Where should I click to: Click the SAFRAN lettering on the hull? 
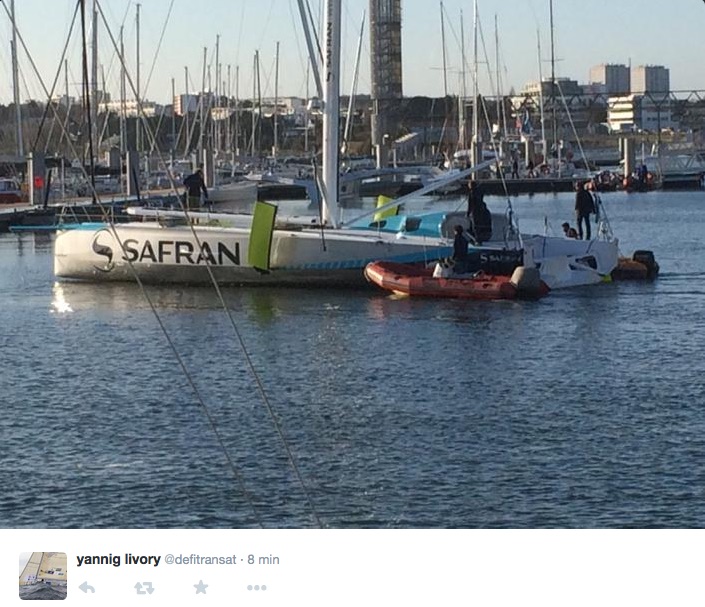pyautogui.click(x=181, y=252)
